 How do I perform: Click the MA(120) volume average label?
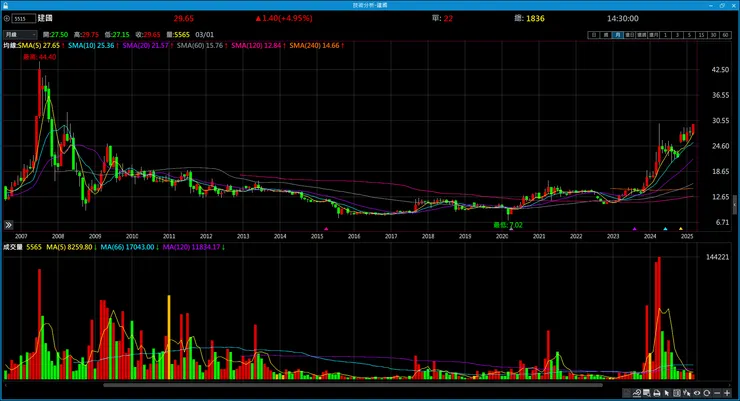click(x=191, y=247)
